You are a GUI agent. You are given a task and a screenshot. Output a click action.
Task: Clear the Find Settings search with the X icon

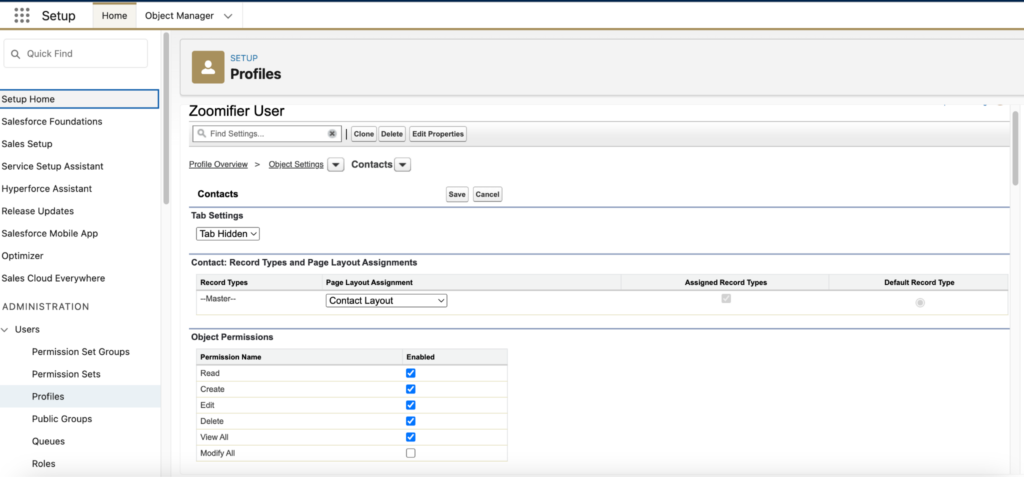[x=332, y=133]
